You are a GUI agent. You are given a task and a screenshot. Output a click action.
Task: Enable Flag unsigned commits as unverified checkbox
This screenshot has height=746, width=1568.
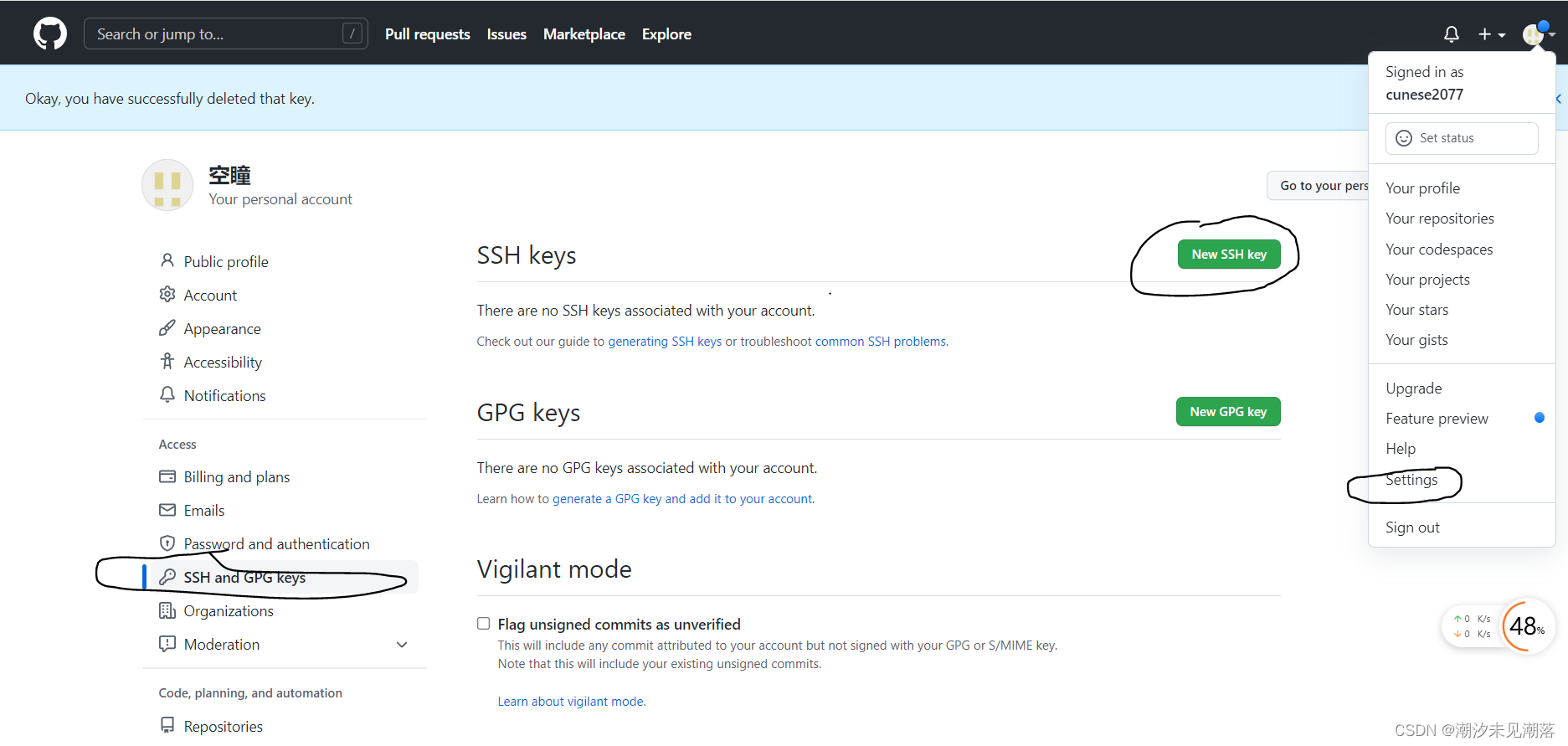coord(483,624)
